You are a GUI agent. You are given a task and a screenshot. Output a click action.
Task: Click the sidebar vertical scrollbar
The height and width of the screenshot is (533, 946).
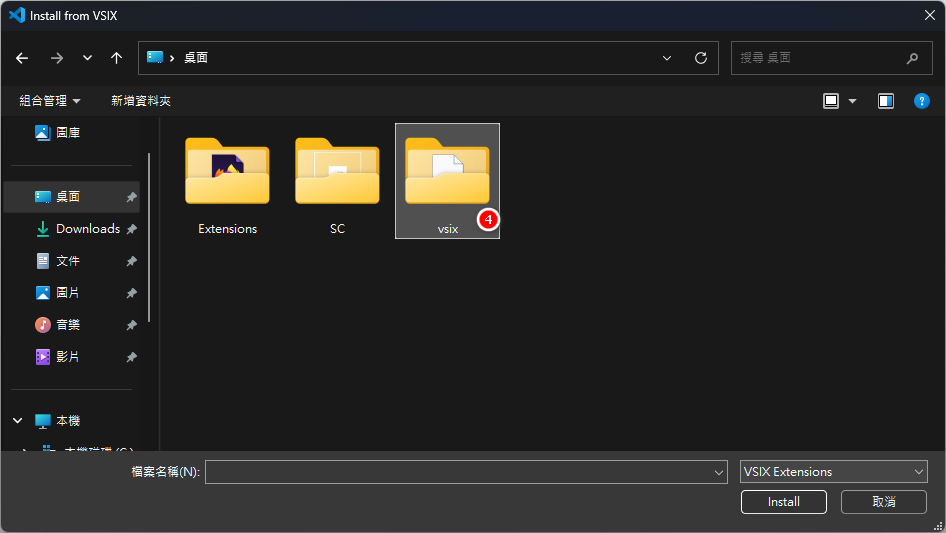(149, 237)
